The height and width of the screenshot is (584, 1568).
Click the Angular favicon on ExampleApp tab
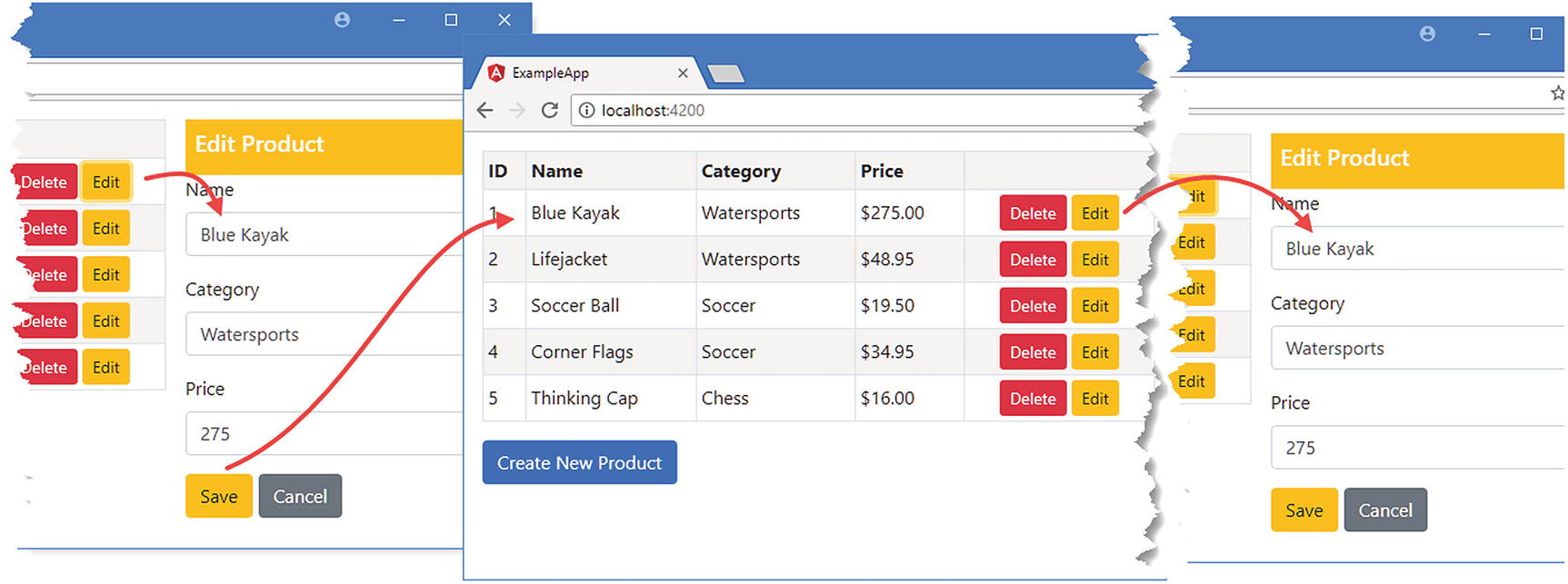[x=496, y=73]
